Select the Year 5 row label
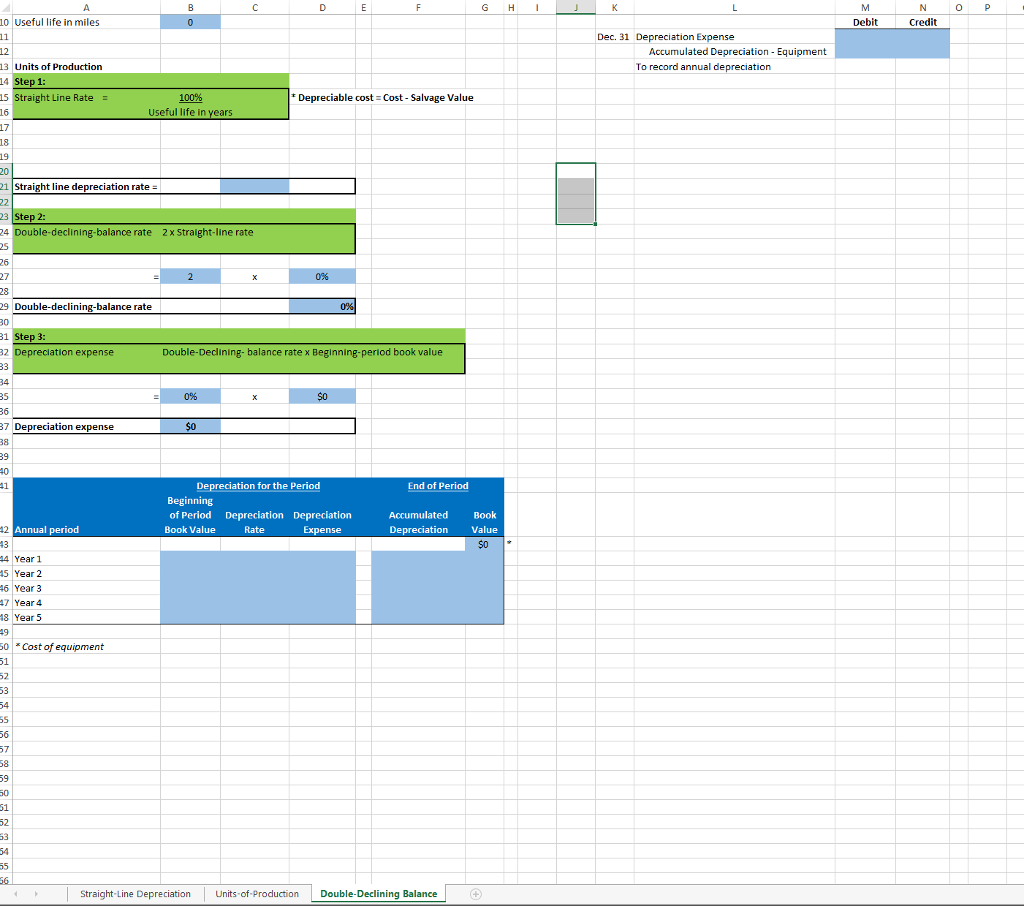The height and width of the screenshot is (906, 1024). point(28,617)
